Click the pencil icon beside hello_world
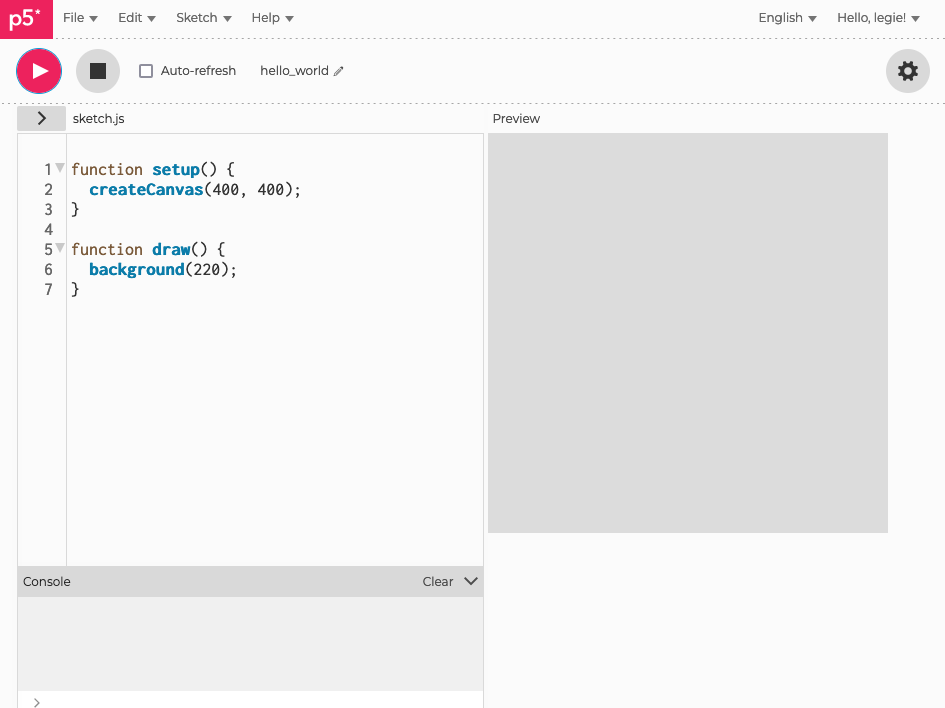Screen dimensions: 945x708 point(339,71)
